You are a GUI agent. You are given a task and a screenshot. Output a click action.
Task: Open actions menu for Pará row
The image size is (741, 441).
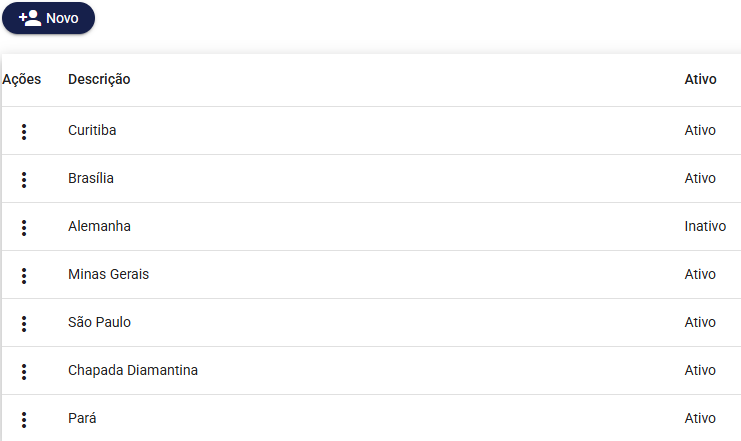(24, 419)
